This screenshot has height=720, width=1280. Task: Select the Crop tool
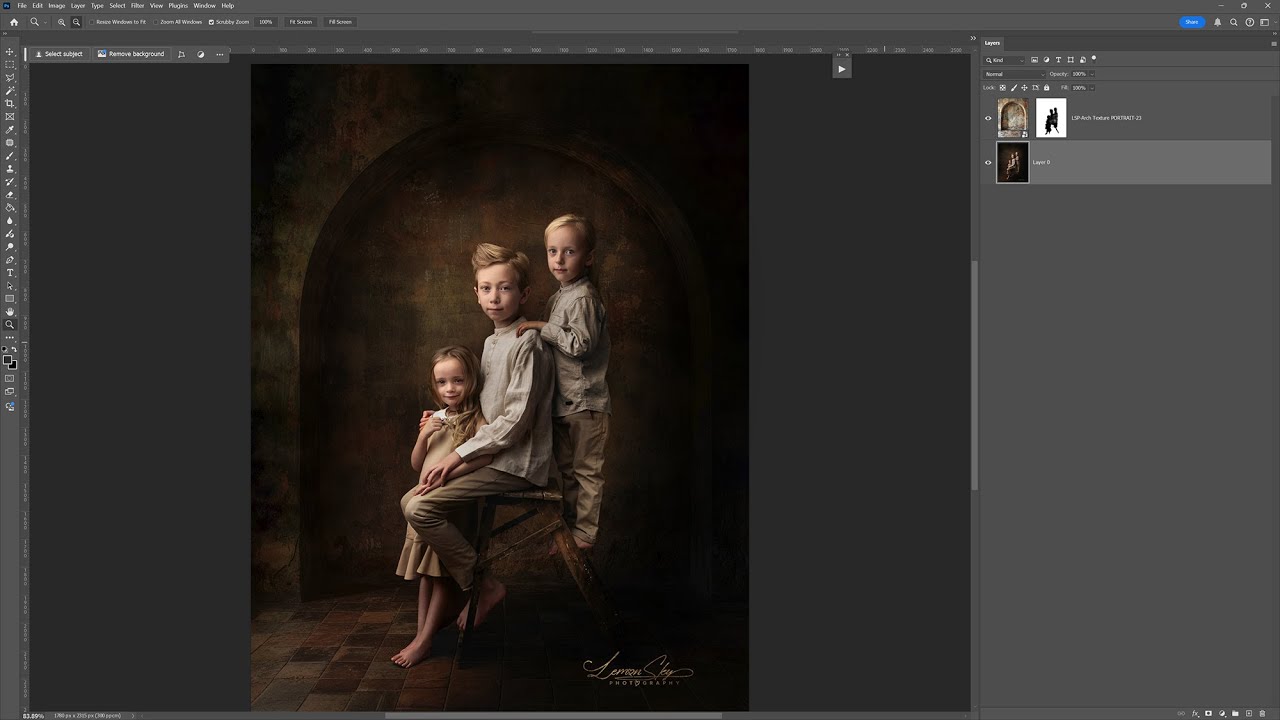click(10, 103)
